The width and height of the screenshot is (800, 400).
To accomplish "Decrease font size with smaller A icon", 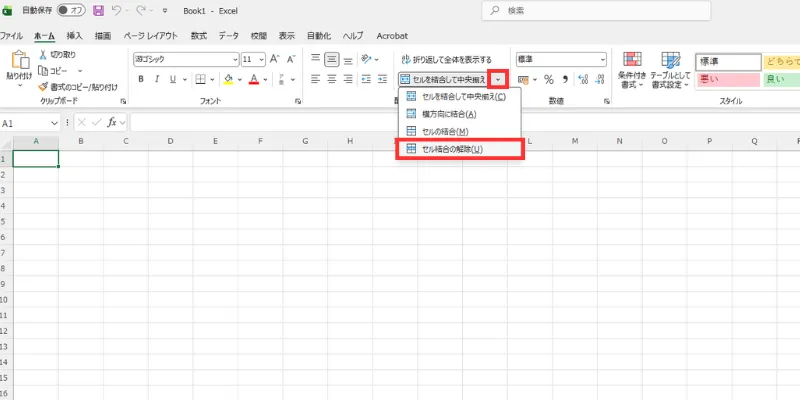I will pyautogui.click(x=291, y=59).
